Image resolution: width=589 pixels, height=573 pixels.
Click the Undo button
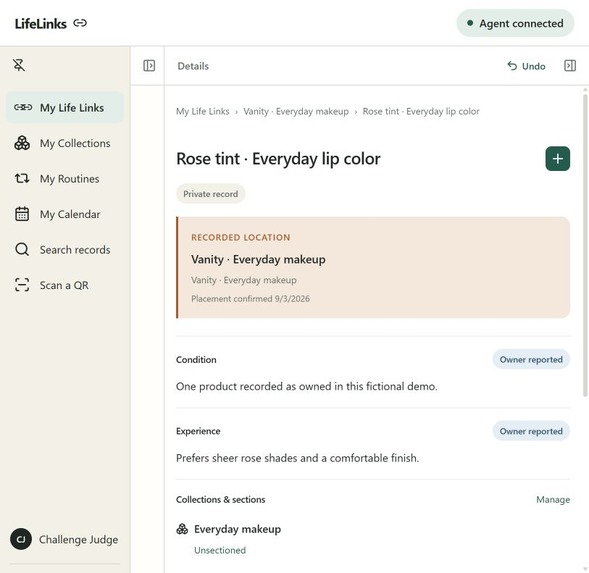[x=526, y=66]
